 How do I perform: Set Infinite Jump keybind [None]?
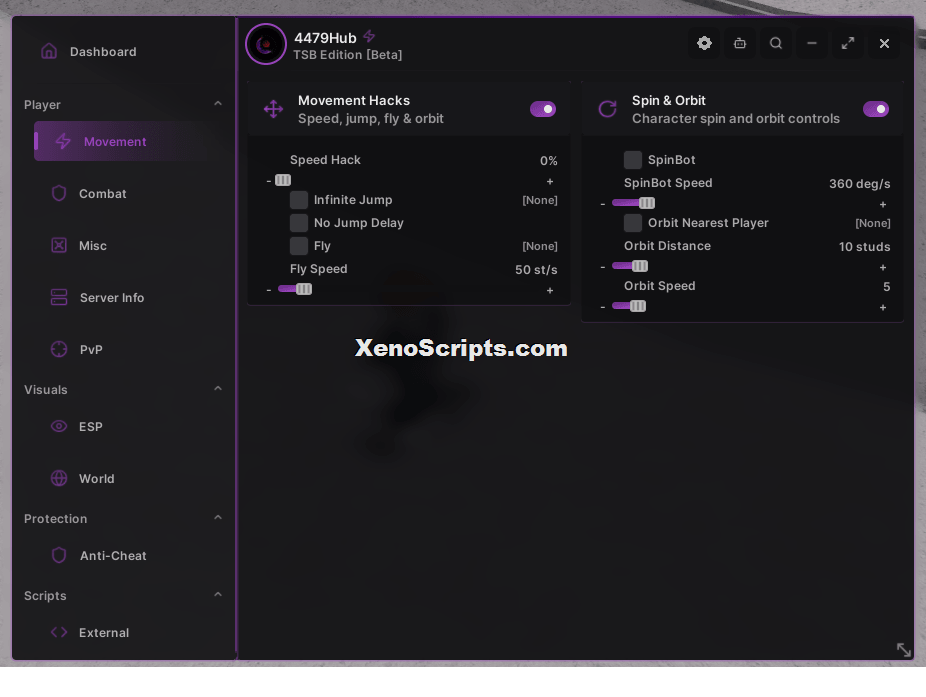point(540,200)
